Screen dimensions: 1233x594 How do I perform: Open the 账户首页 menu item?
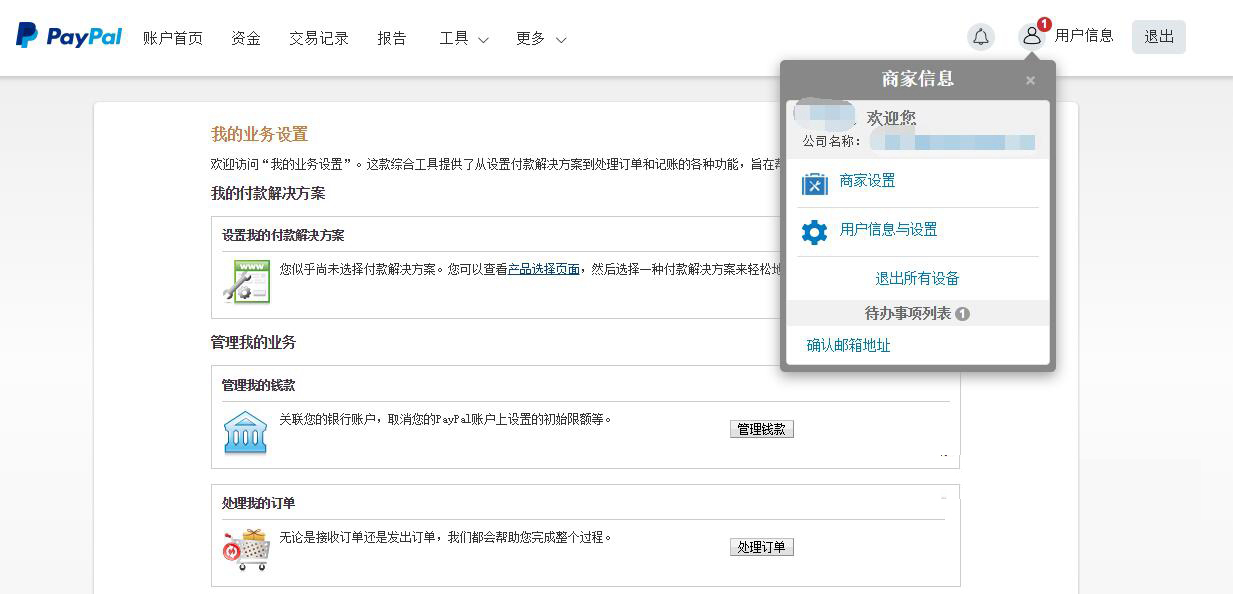click(x=173, y=38)
